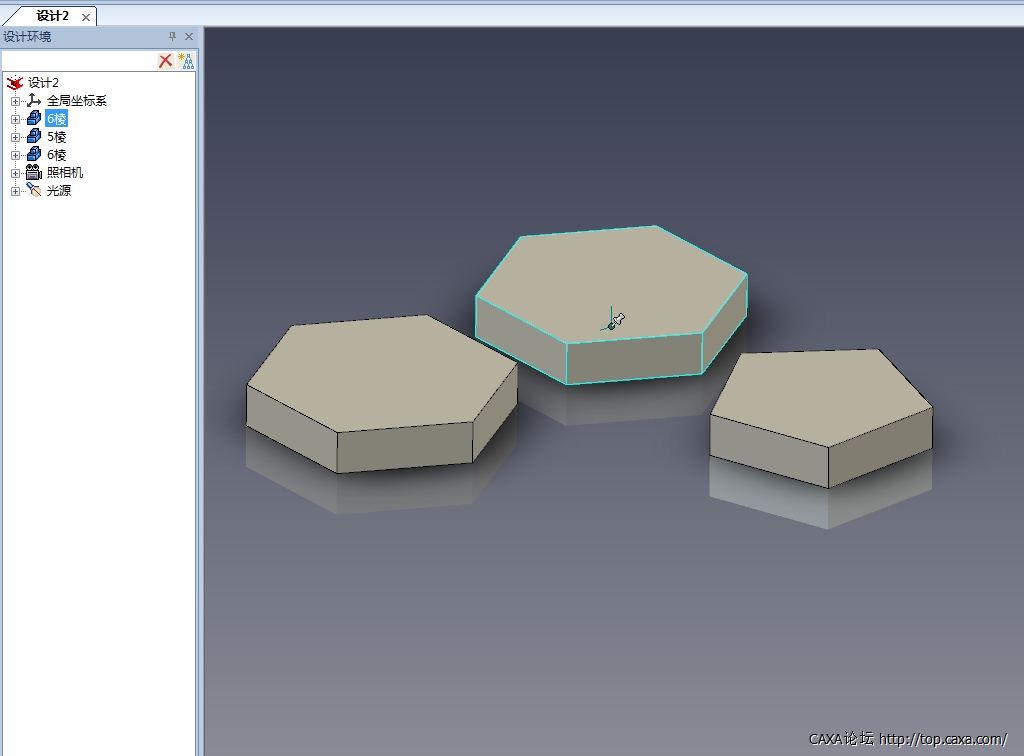Click the anchor pushpin on selected hexagon

pos(616,321)
